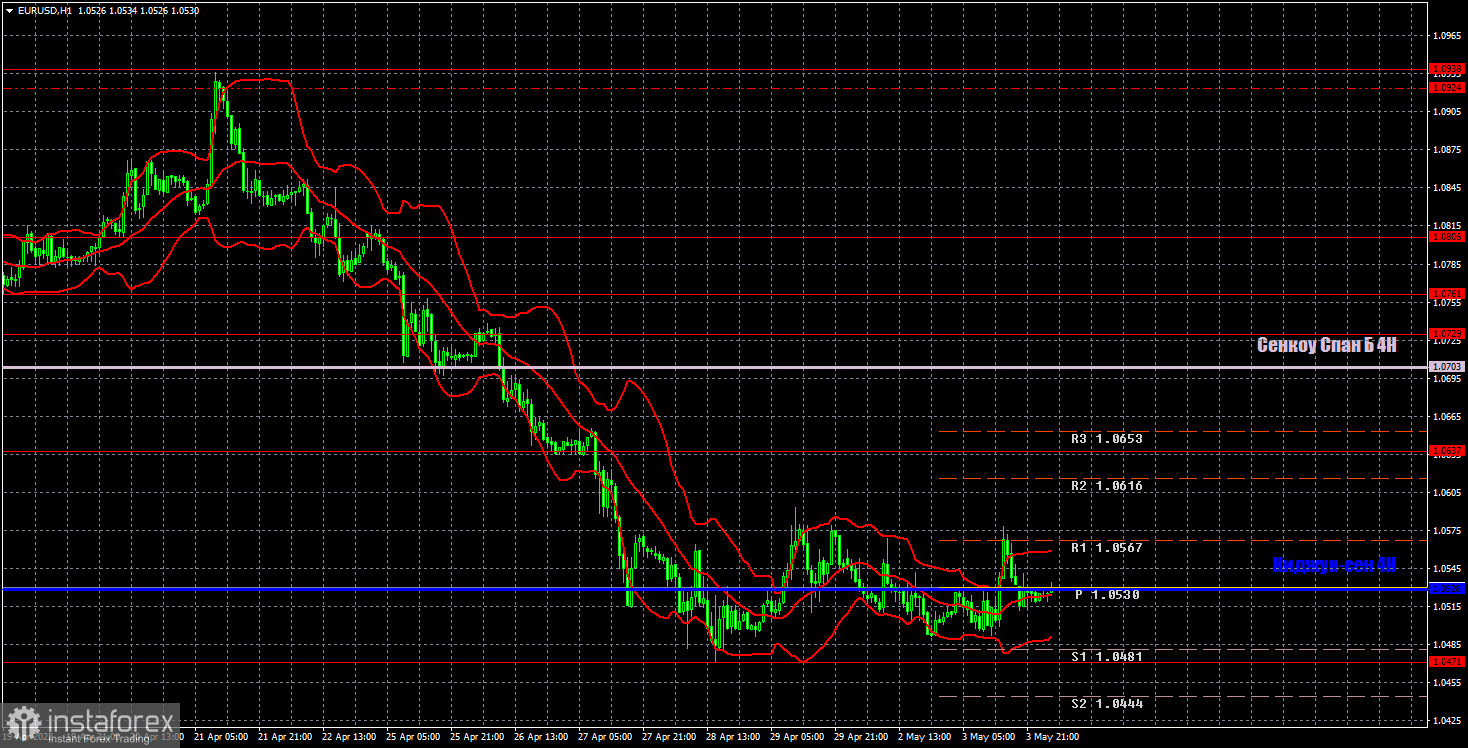Click the 21 Apr 05:00 time label
Viewport: 1468px width, 748px height.
(220, 736)
